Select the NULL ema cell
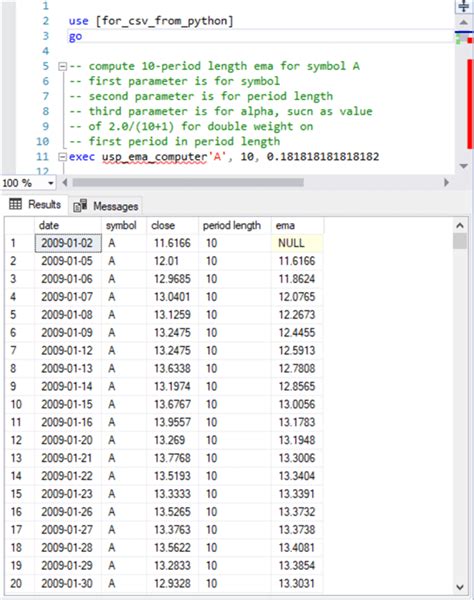This screenshot has width=474, height=600. 297,243
